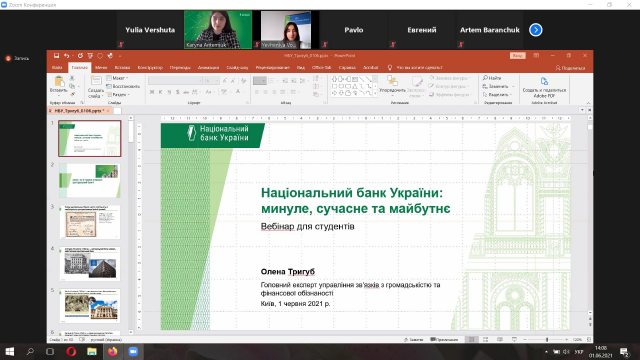Click the Clear Formatting icon
640x360 pixels.
pyautogui.click(x=244, y=81)
